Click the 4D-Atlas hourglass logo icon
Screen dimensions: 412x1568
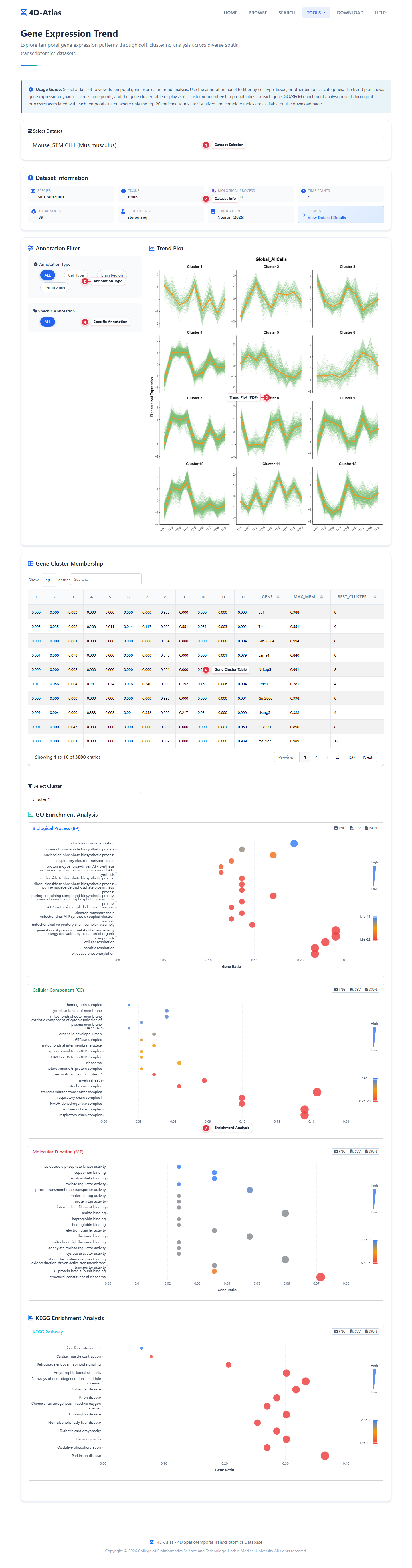[24, 12]
